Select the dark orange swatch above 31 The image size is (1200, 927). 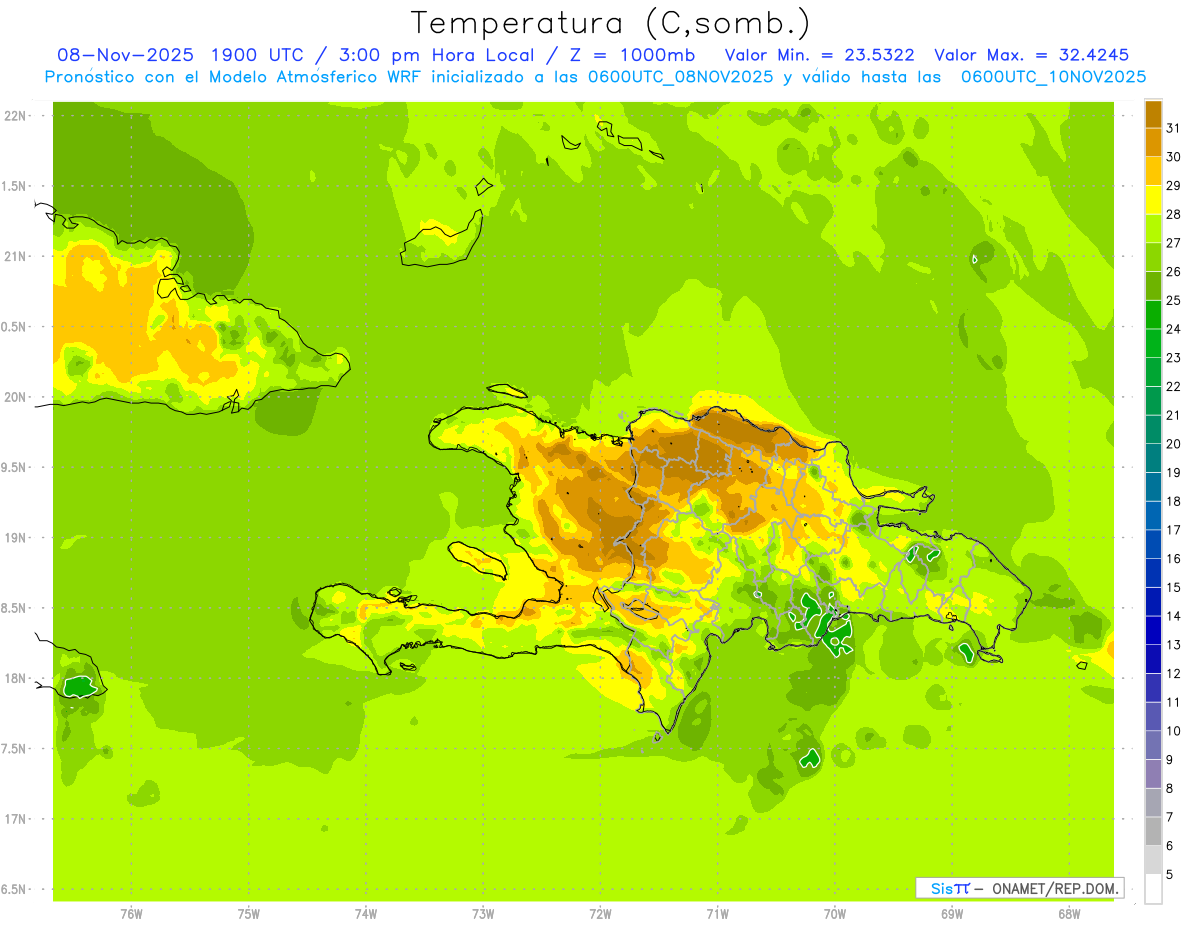click(x=1153, y=113)
